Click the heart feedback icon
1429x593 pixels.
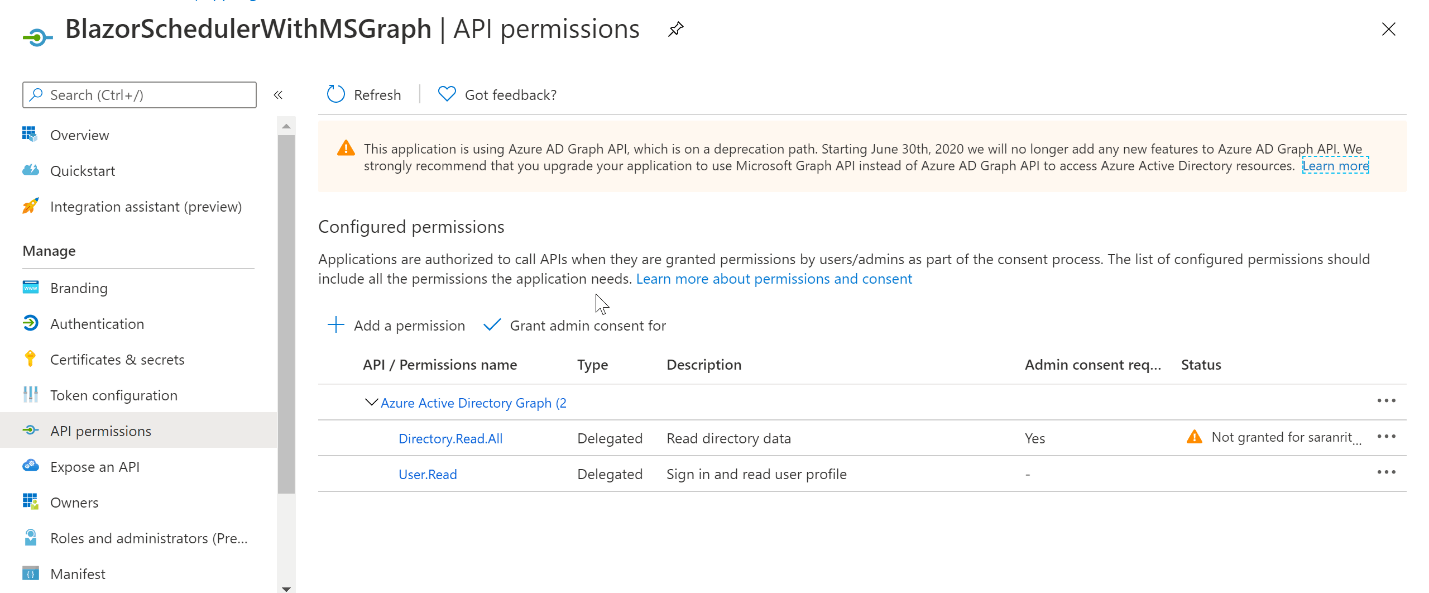point(447,94)
